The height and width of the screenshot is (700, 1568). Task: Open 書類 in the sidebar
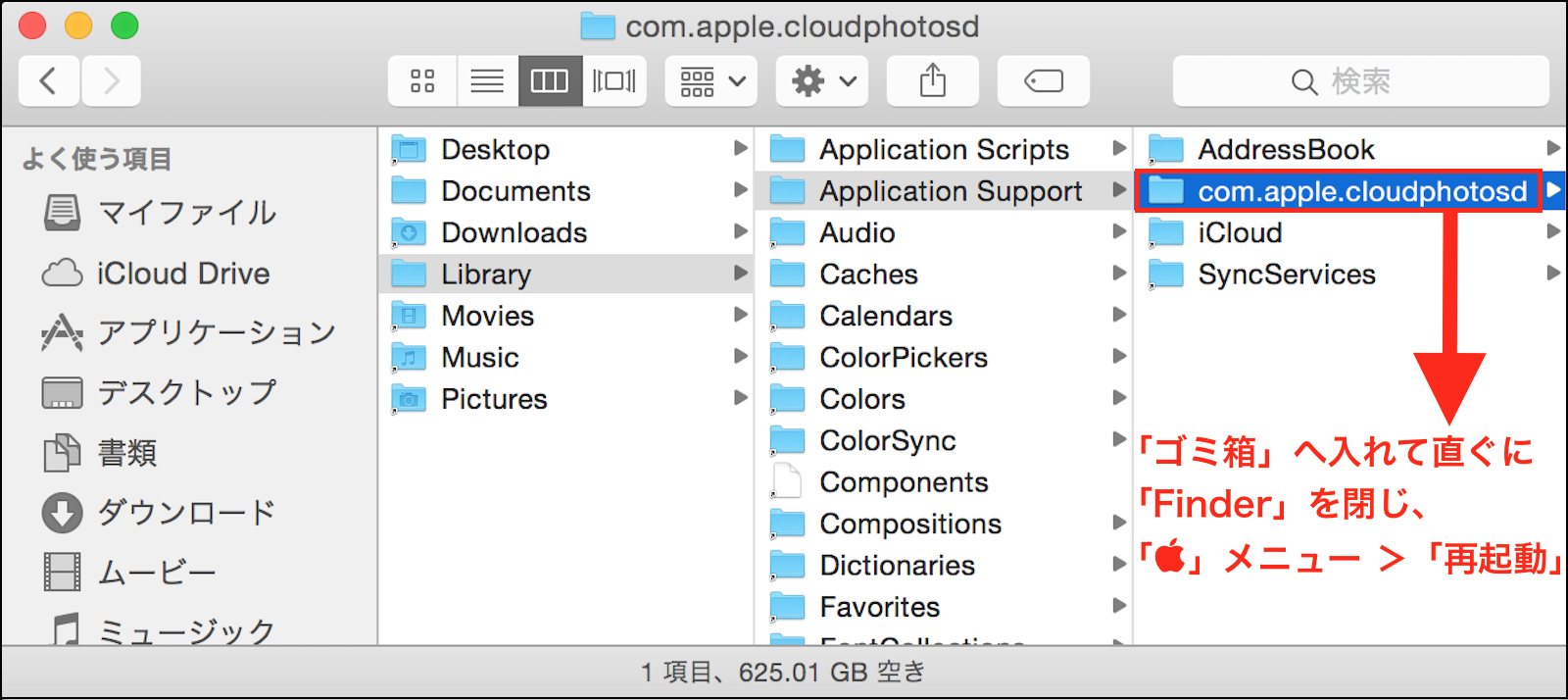(x=99, y=453)
